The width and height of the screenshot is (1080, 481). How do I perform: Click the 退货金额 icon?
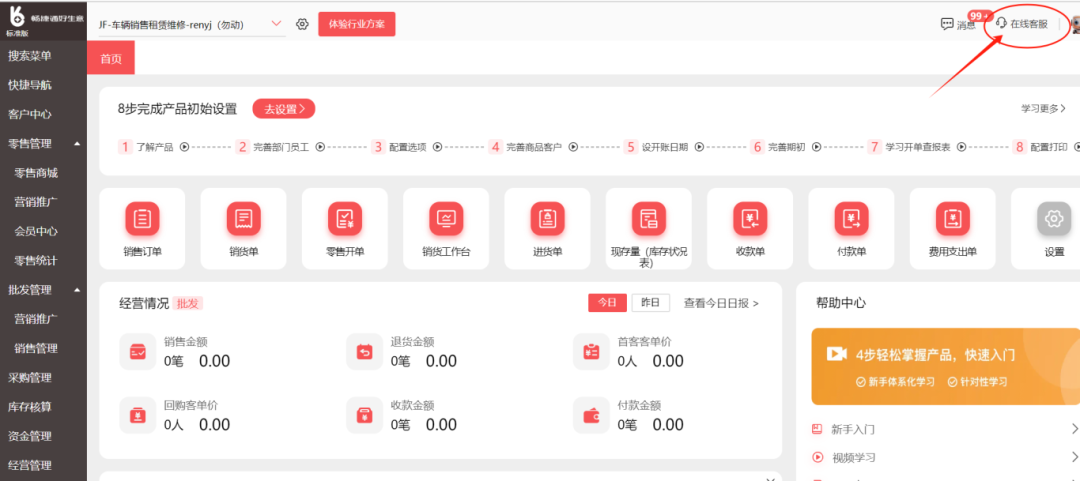(364, 351)
